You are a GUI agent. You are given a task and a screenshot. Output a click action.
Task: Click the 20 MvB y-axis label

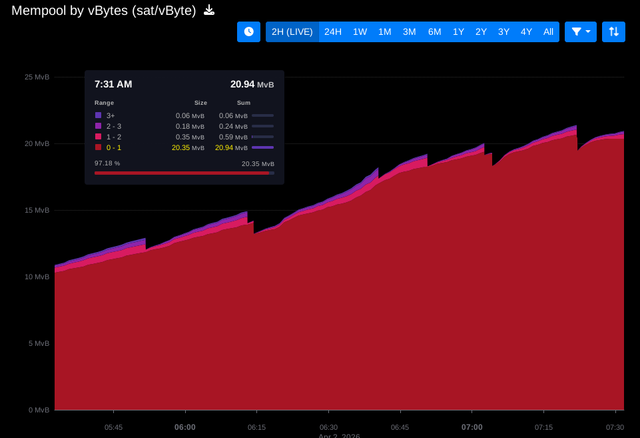[37, 144]
